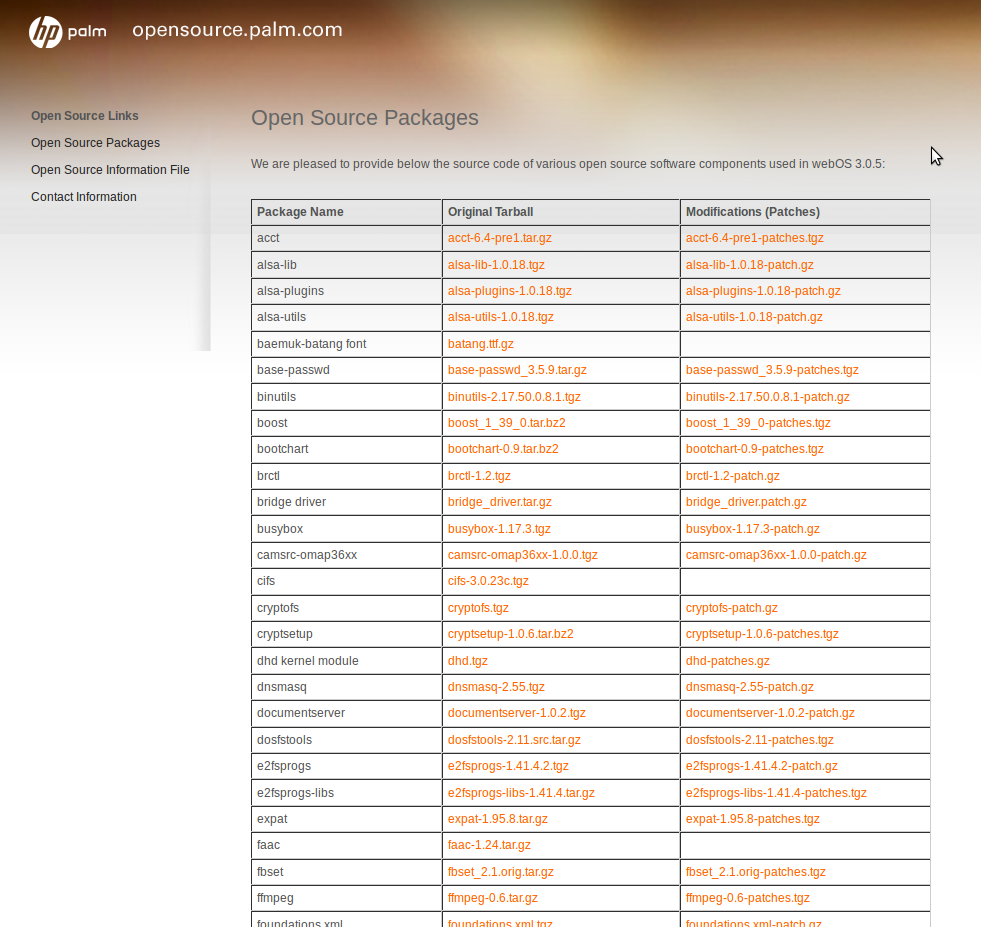Download e2fsprogs-1.41.4.2.tgz

point(508,766)
